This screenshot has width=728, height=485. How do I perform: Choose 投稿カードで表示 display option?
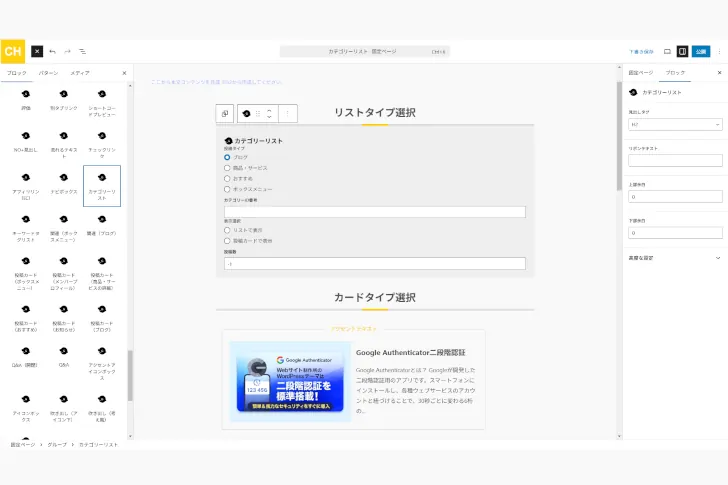(x=227, y=241)
